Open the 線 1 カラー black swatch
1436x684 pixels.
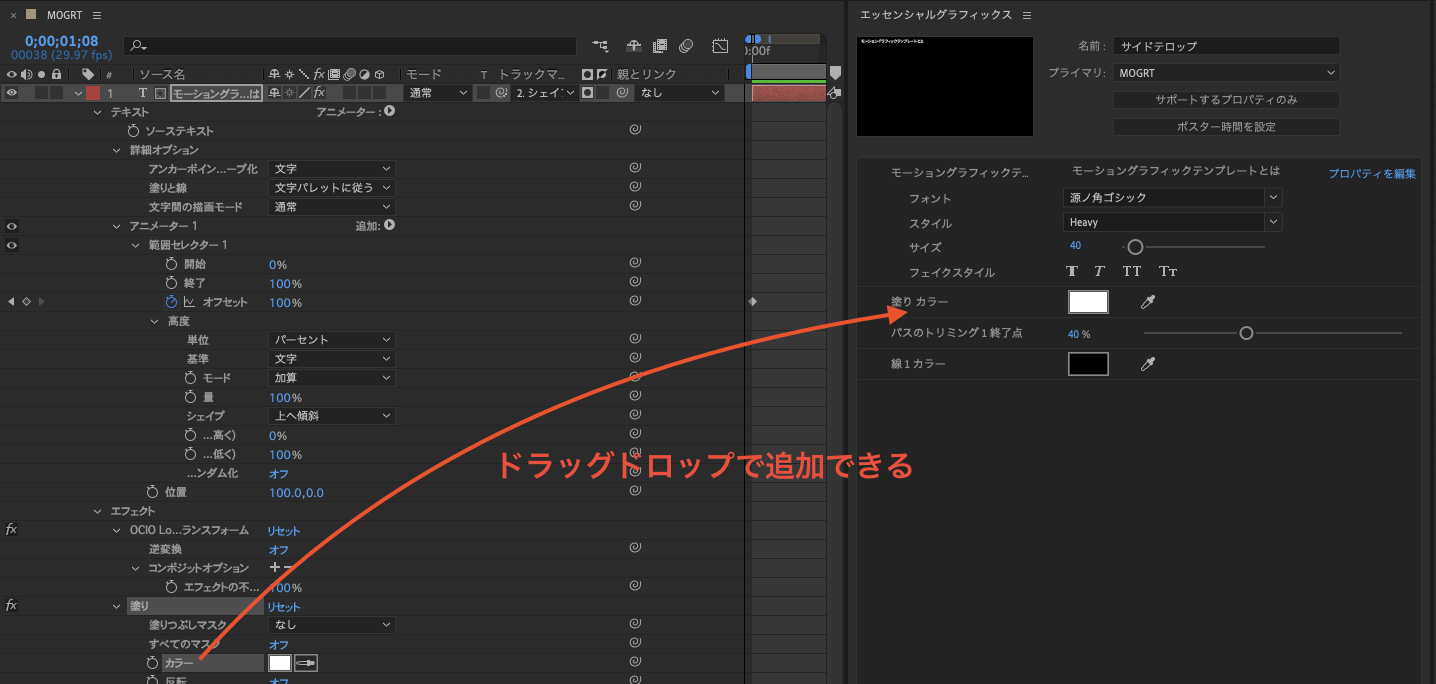[x=1088, y=364]
